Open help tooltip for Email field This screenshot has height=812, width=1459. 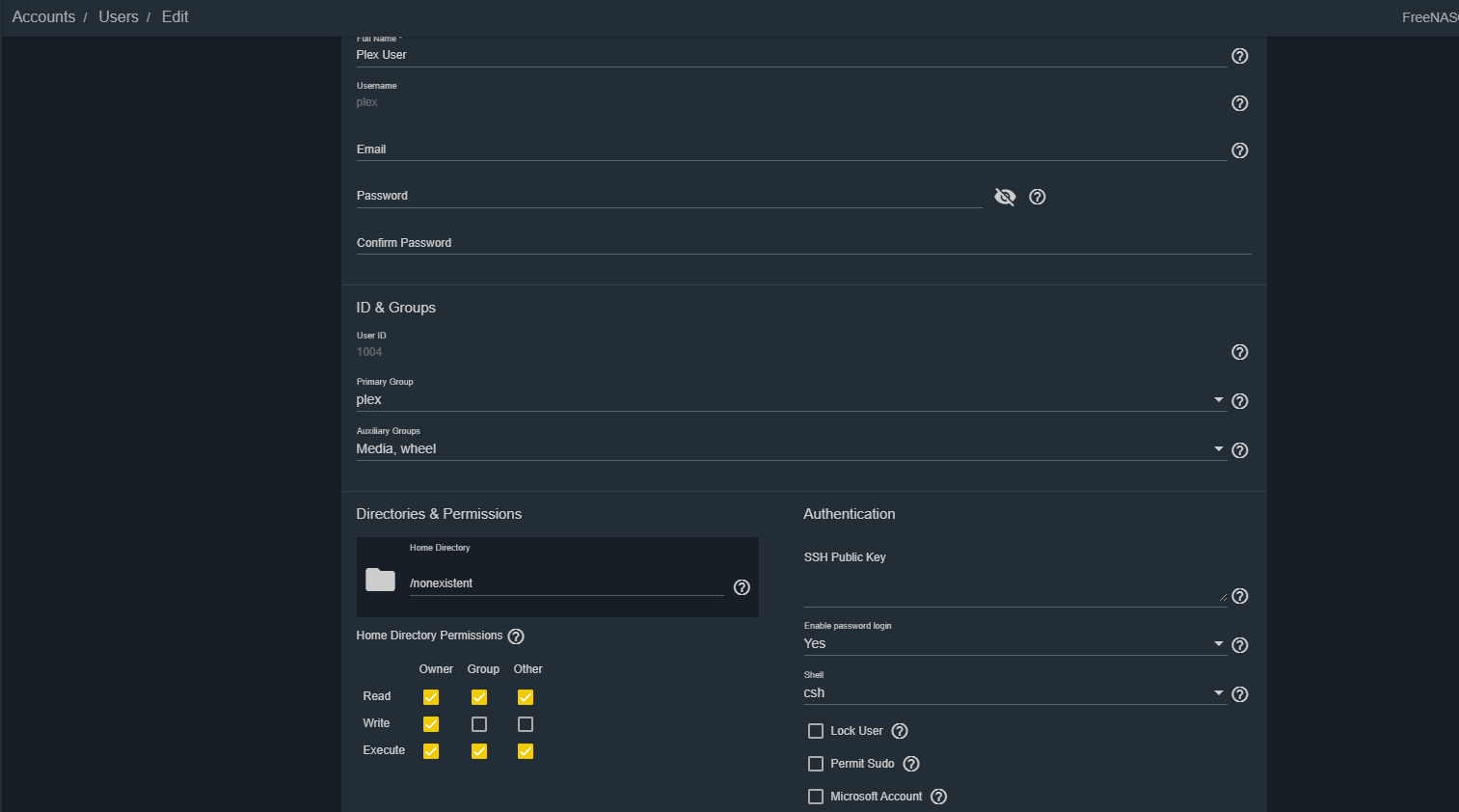[x=1240, y=150]
